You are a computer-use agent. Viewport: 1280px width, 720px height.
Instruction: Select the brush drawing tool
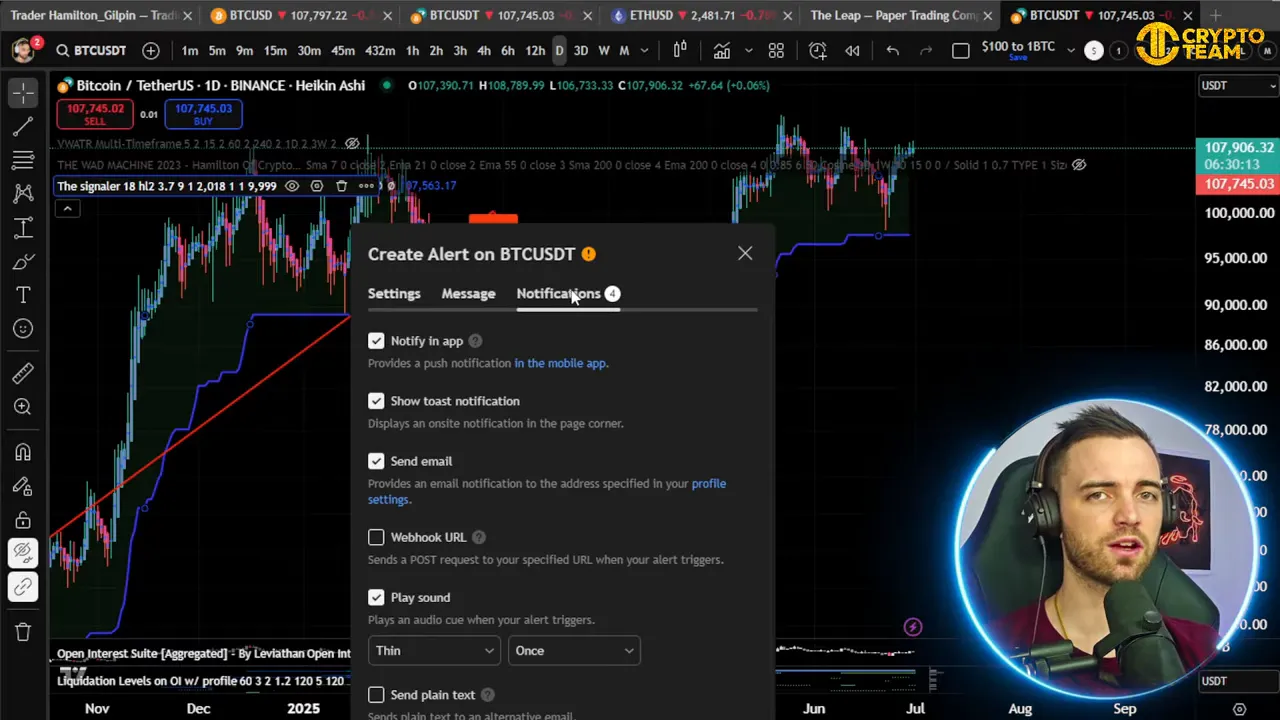[23, 262]
